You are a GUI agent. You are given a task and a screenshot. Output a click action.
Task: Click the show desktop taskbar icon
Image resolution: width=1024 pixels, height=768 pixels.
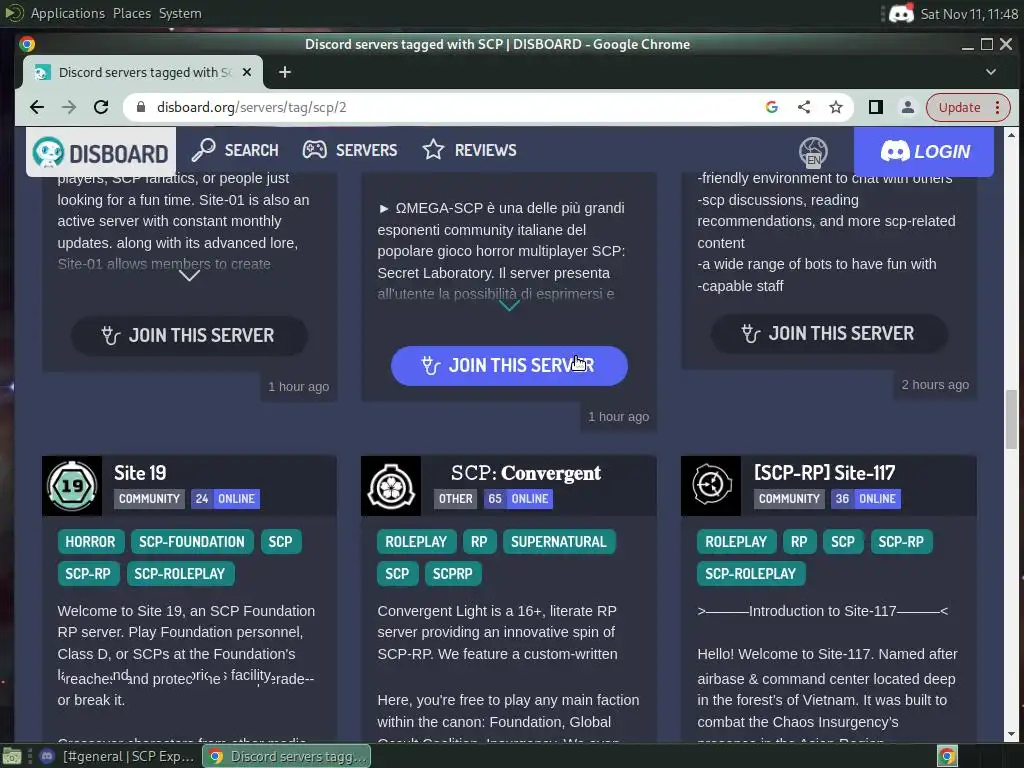click(12, 756)
